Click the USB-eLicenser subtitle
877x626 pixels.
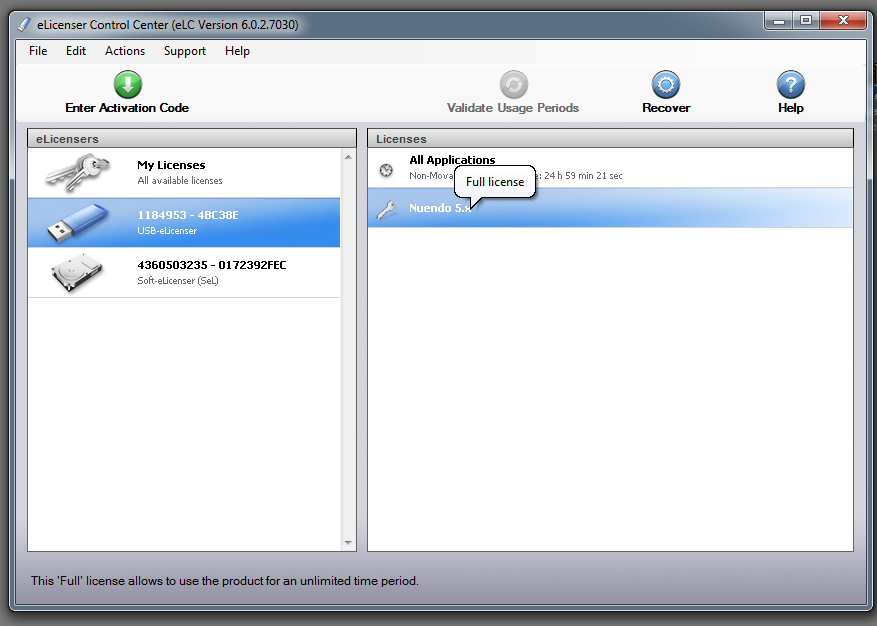(167, 230)
